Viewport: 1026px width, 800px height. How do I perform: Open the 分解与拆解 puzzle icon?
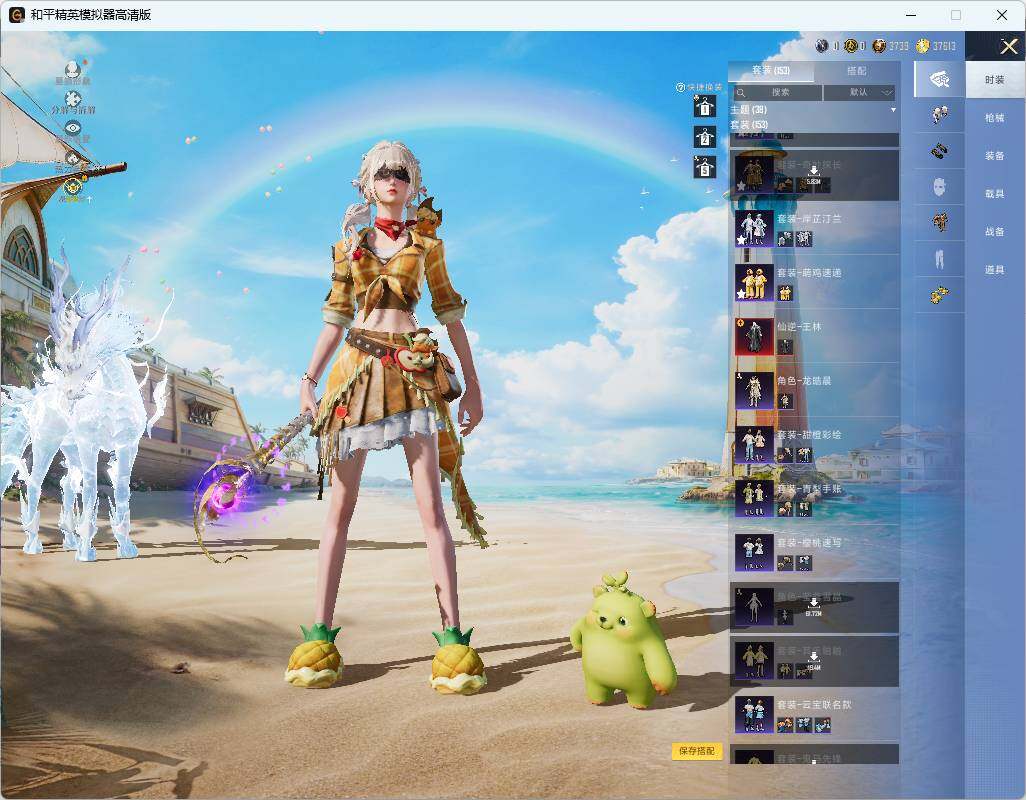(73, 99)
